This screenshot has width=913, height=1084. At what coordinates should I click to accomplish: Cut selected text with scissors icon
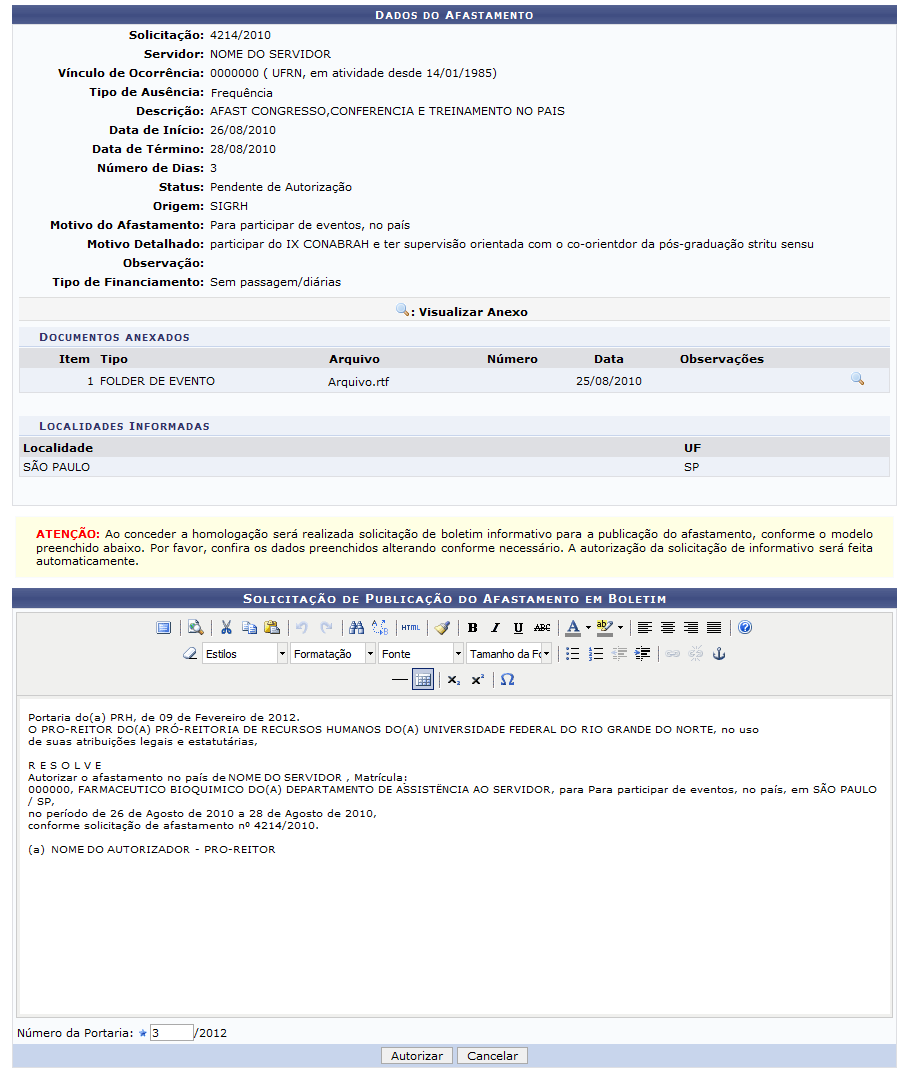(x=226, y=628)
